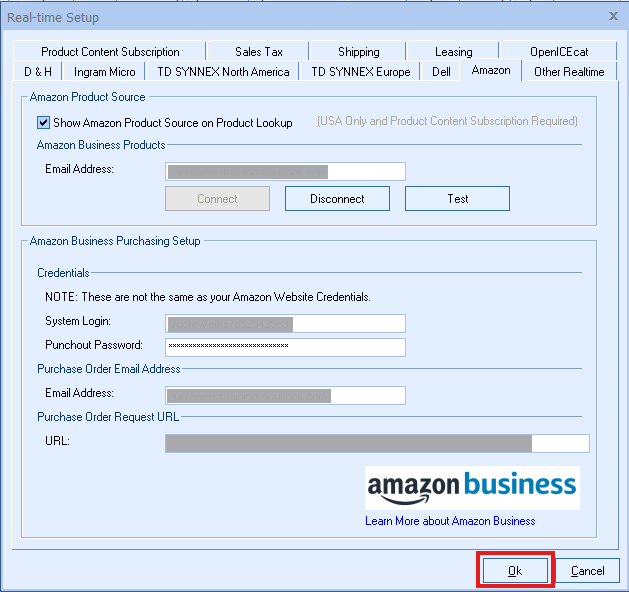
Task: Close the Real-time Setup dialog
Action: click(613, 16)
